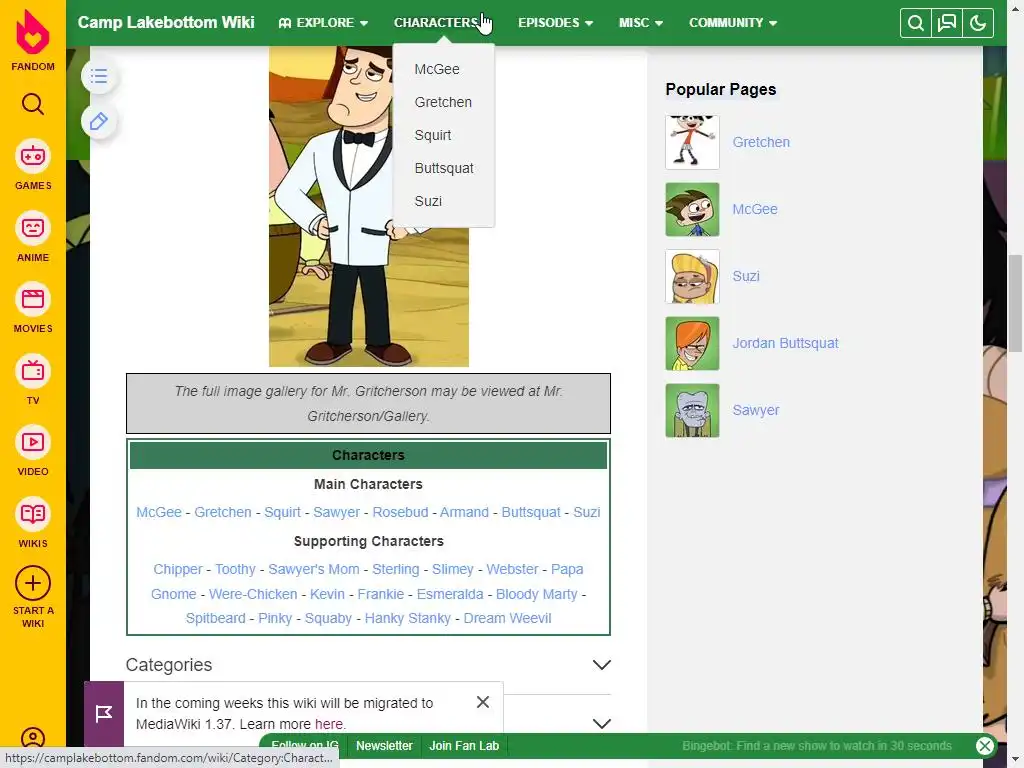
Task: Open Jordan Buttsquat link in Popular Pages
Action: 785,344
